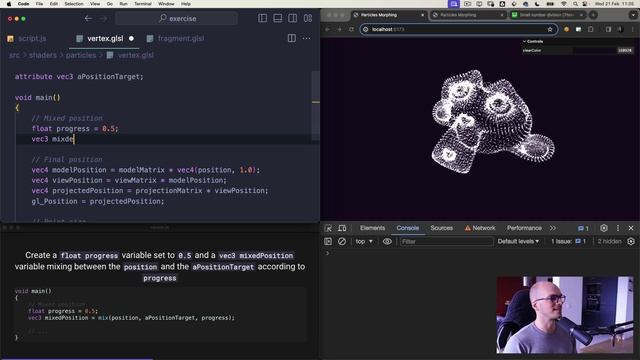640x360 pixels.
Task: Click the vertex.glsl breadcrumb segment
Action: 130,55
